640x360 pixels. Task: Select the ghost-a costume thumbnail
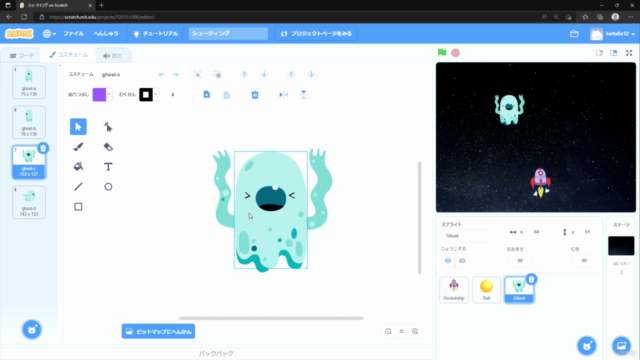coord(29,82)
